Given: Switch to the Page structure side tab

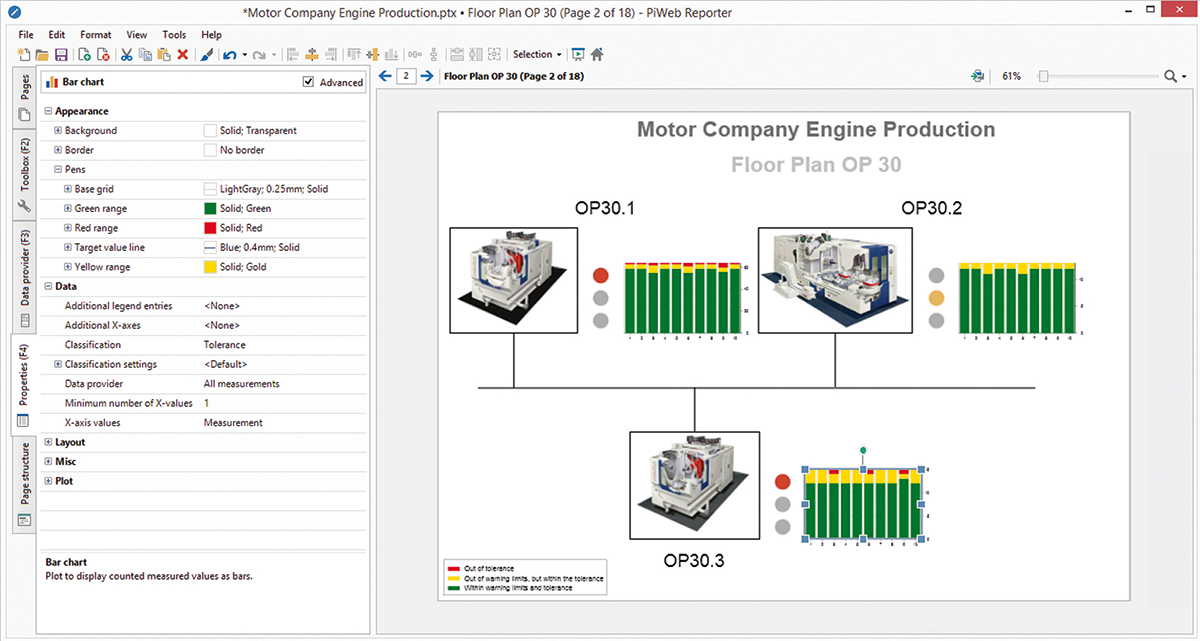Looking at the screenshot, I should click(24, 486).
